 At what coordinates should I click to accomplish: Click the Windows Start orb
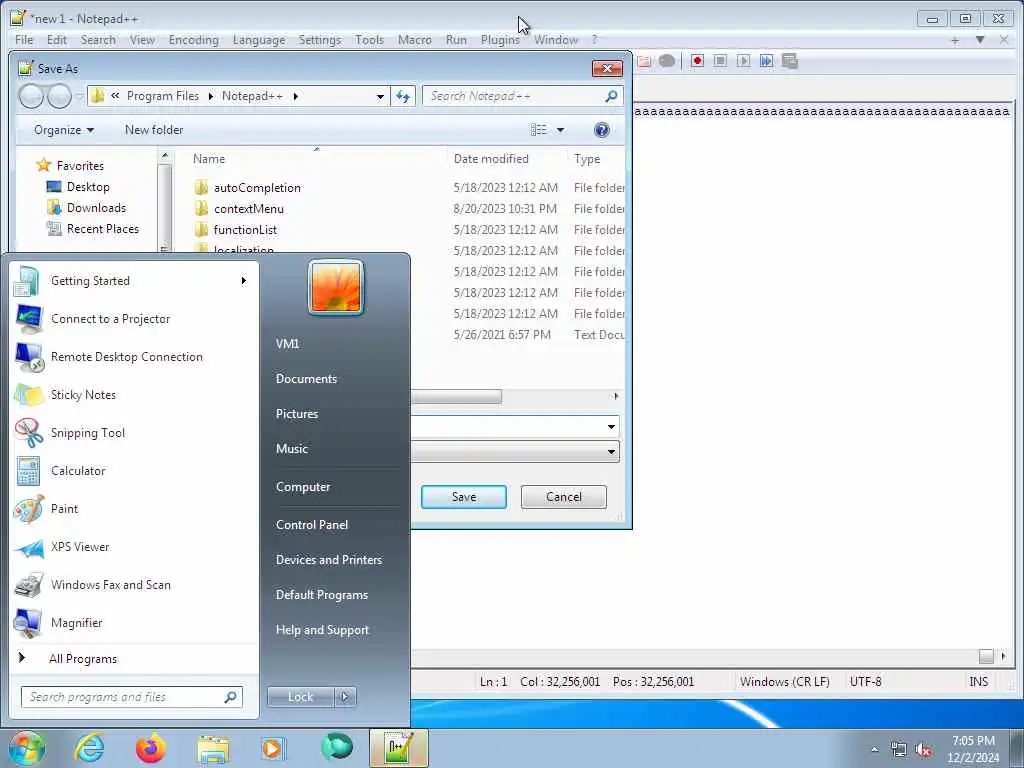27,748
